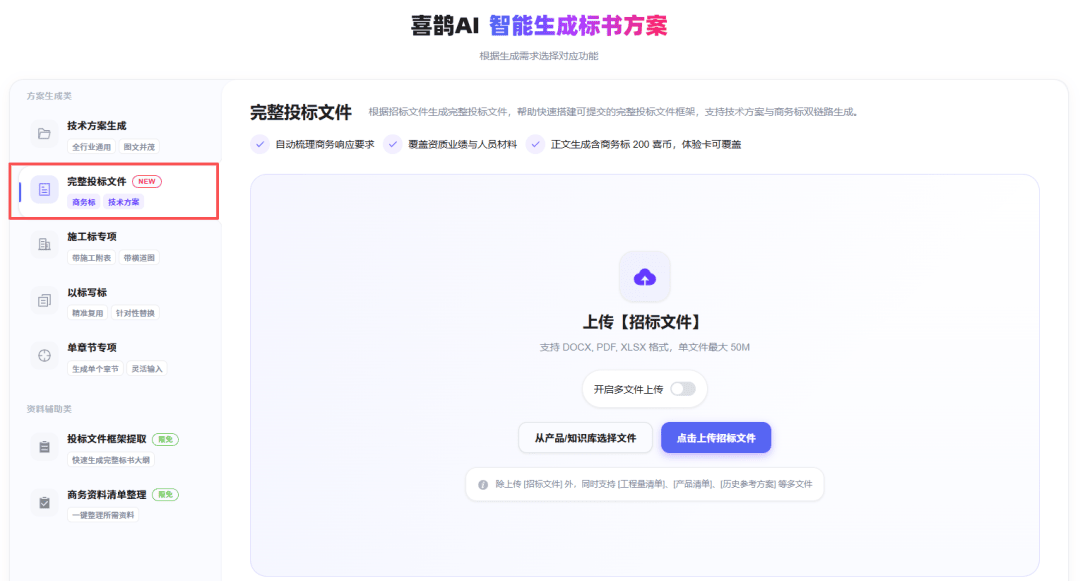This screenshot has width=1080, height=581.
Task: Select 完整投标文件 menu item
Action: pos(116,191)
